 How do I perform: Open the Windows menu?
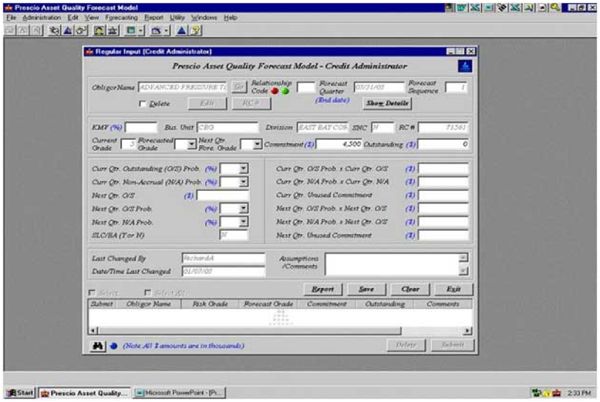[x=204, y=18]
